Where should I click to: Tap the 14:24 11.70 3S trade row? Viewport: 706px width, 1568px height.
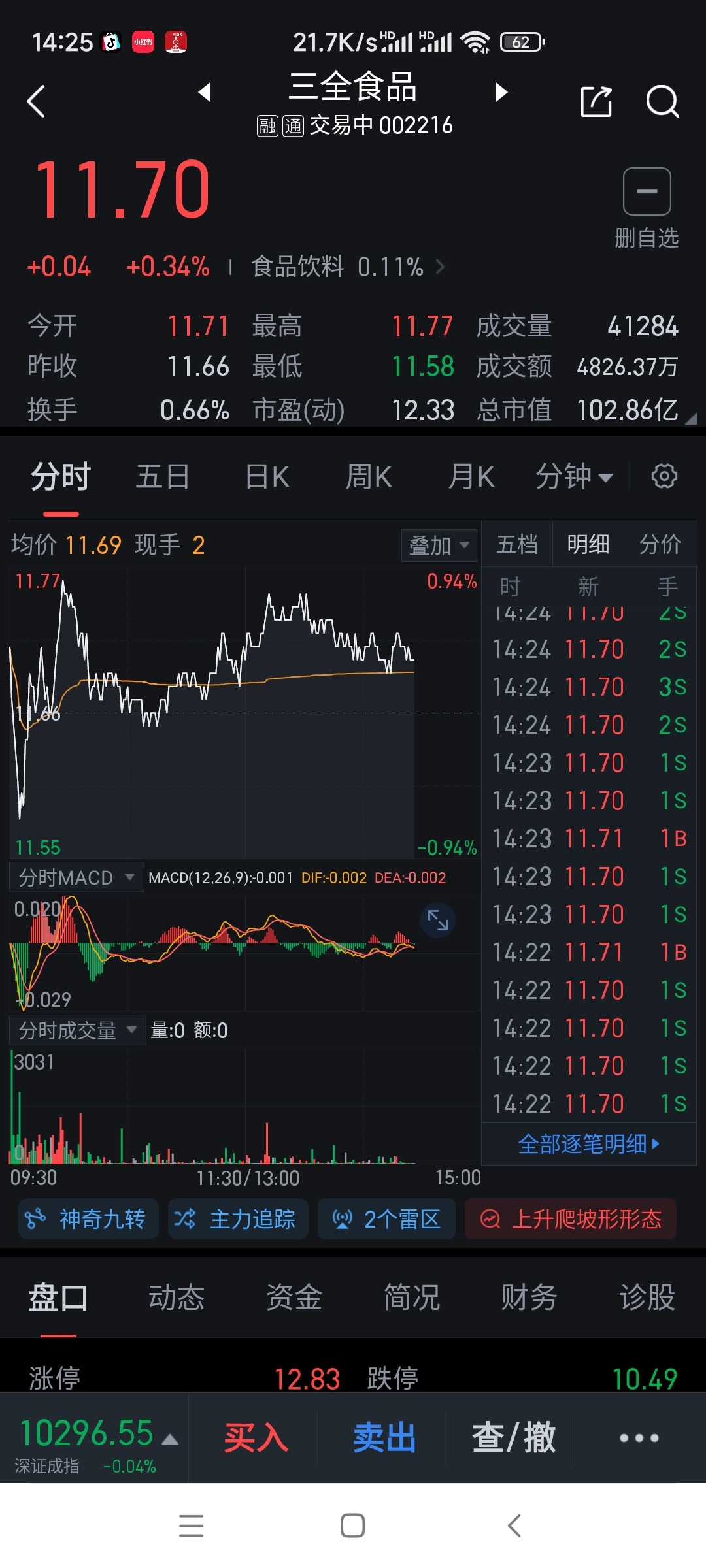click(589, 687)
